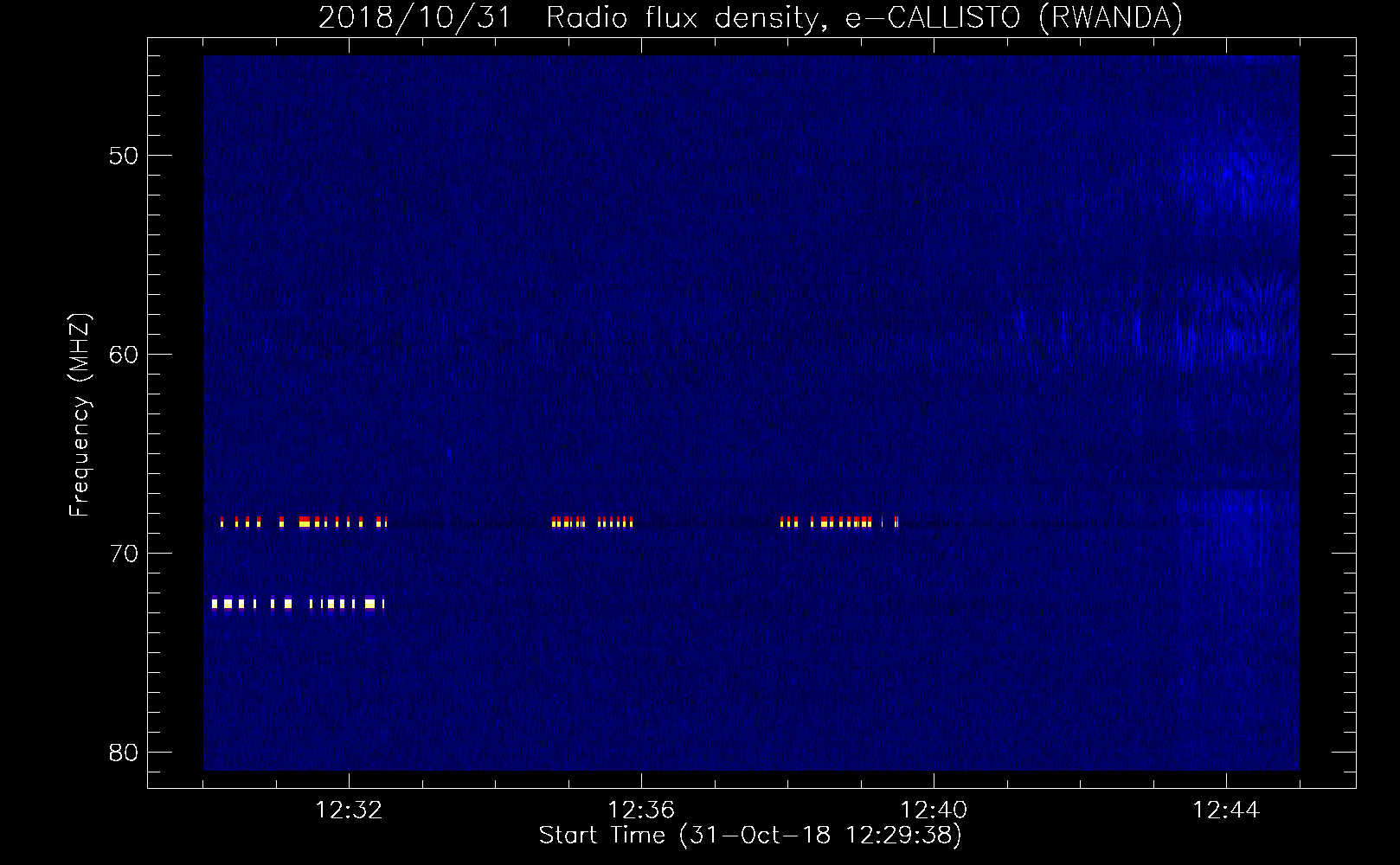Click the 60 frequency axis label
This screenshot has width=1400, height=865.
click(124, 355)
